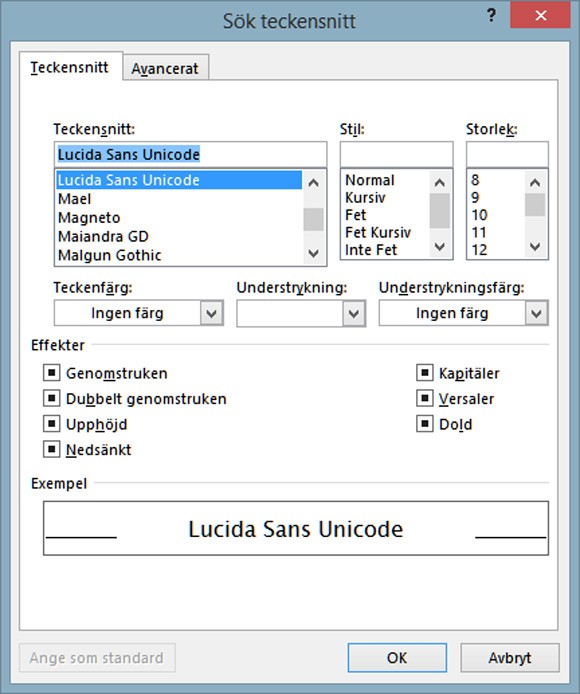580x694 pixels.
Task: Toggle the Versaler checkbox
Action: click(425, 398)
